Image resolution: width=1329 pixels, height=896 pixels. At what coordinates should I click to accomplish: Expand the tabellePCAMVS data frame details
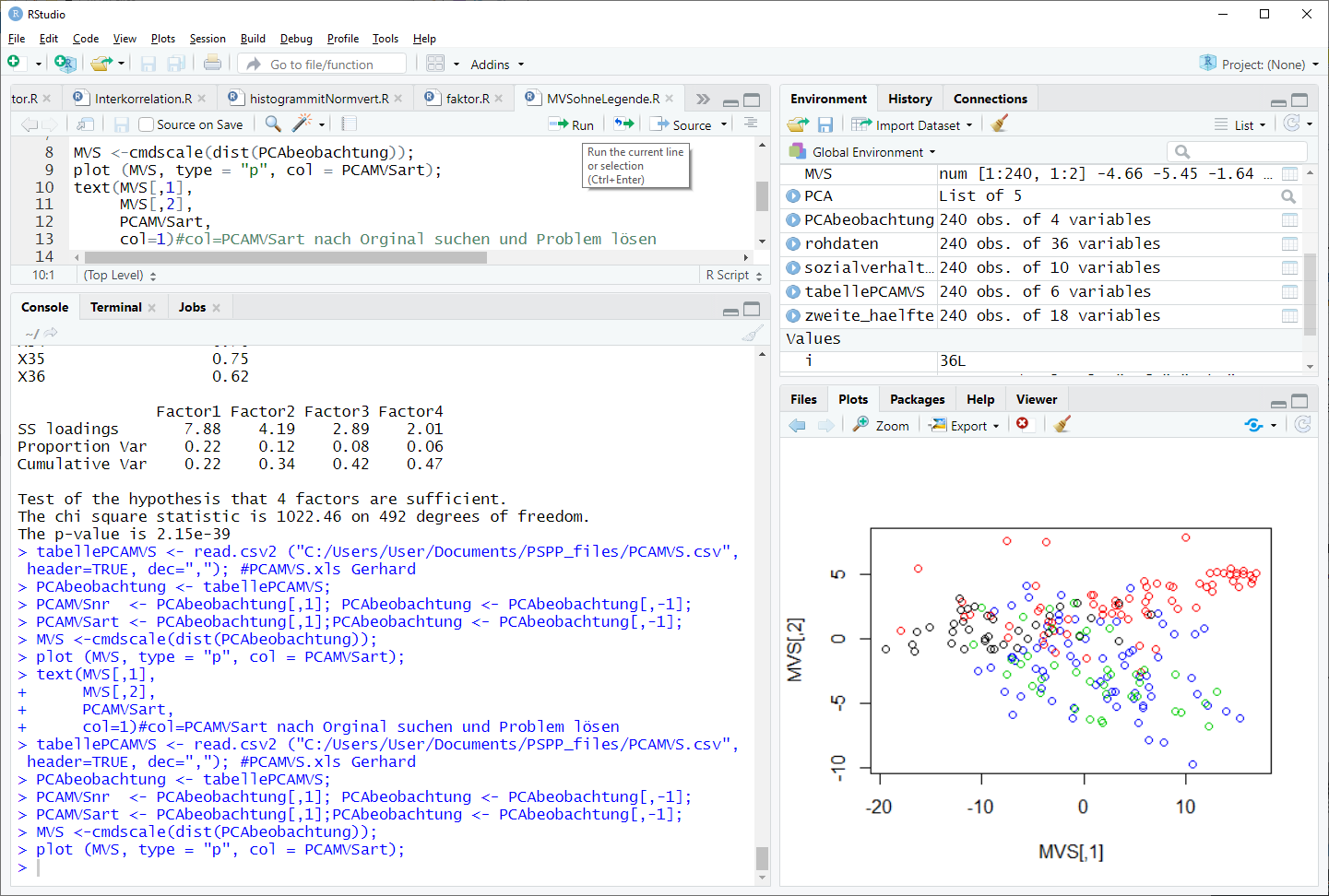(793, 292)
